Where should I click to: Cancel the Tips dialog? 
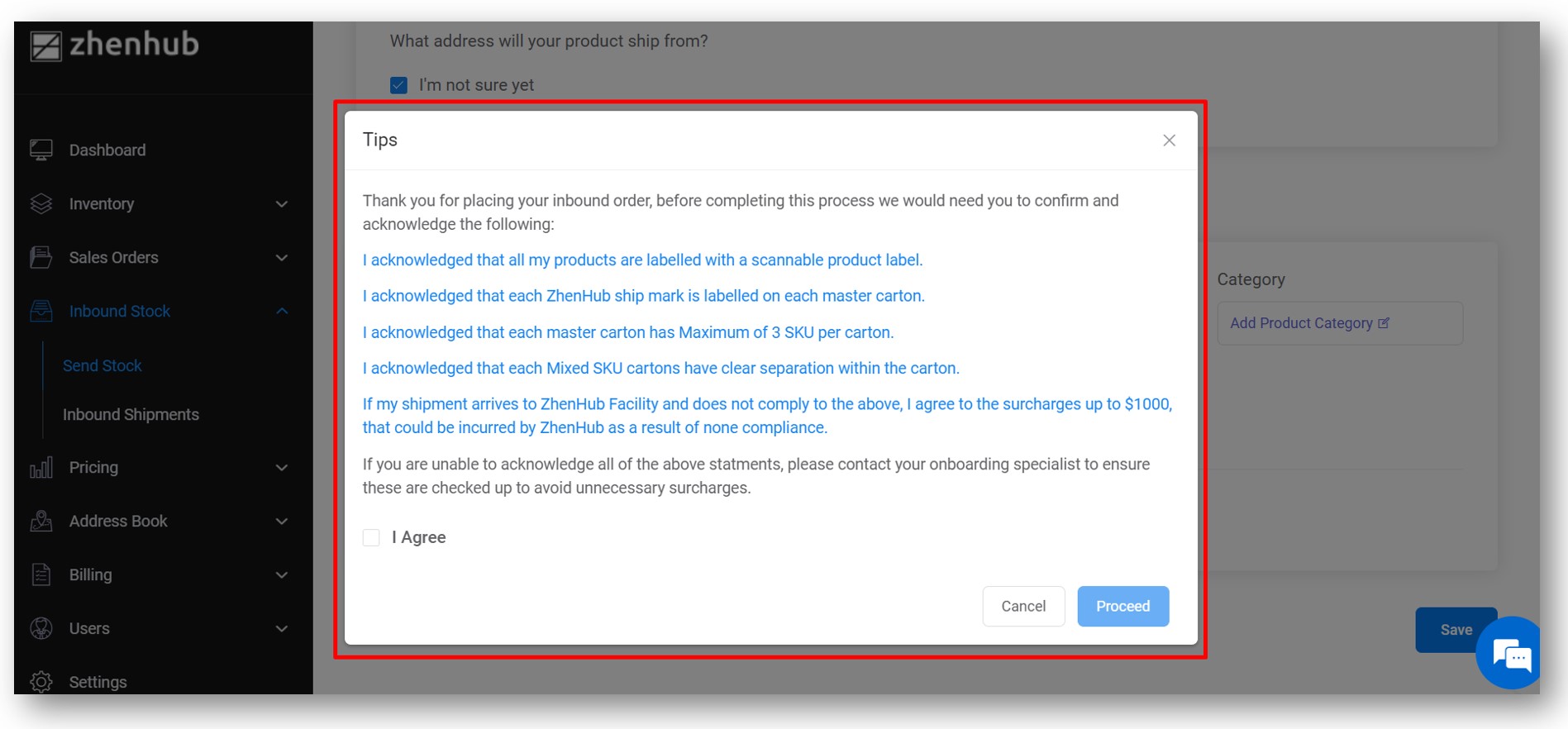click(1023, 606)
